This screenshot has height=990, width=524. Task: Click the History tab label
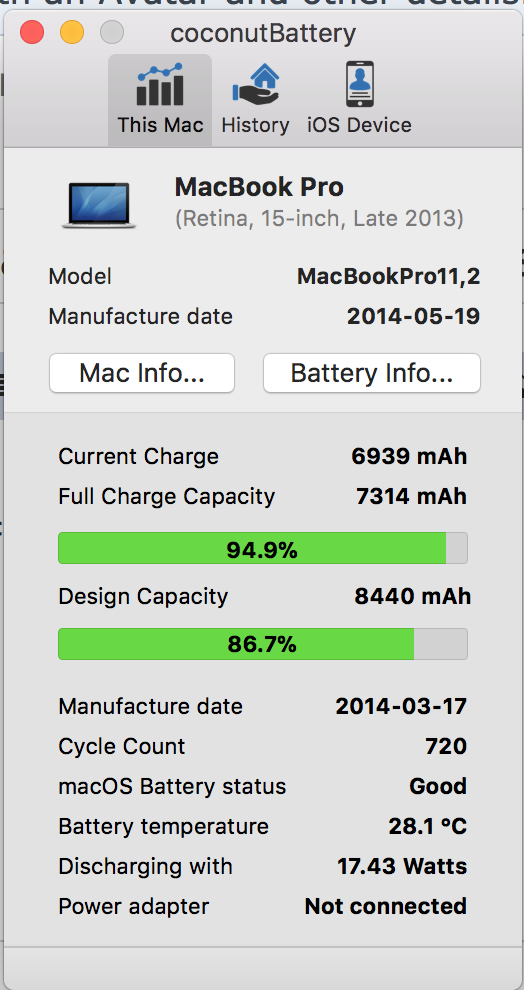point(255,124)
